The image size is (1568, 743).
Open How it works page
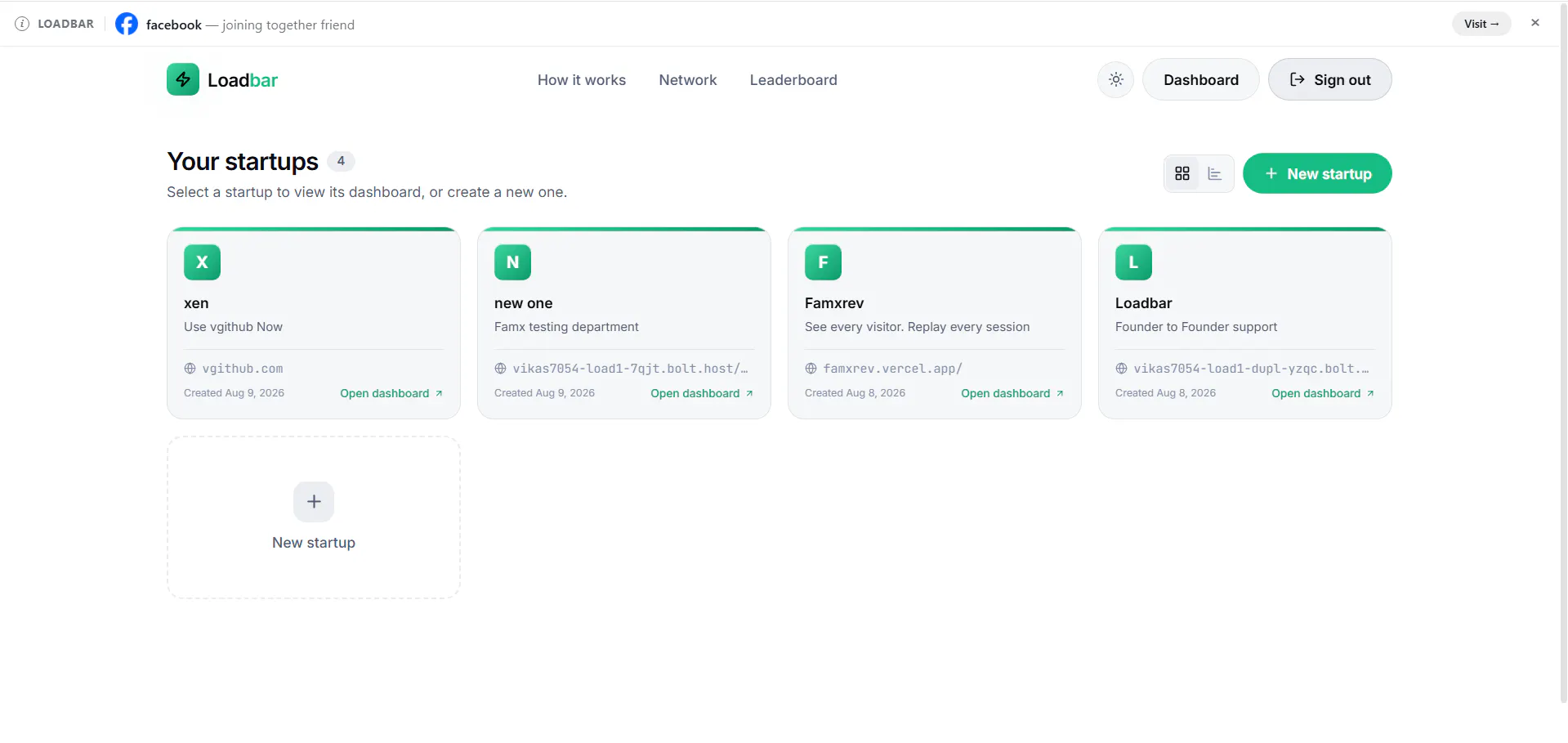point(582,80)
